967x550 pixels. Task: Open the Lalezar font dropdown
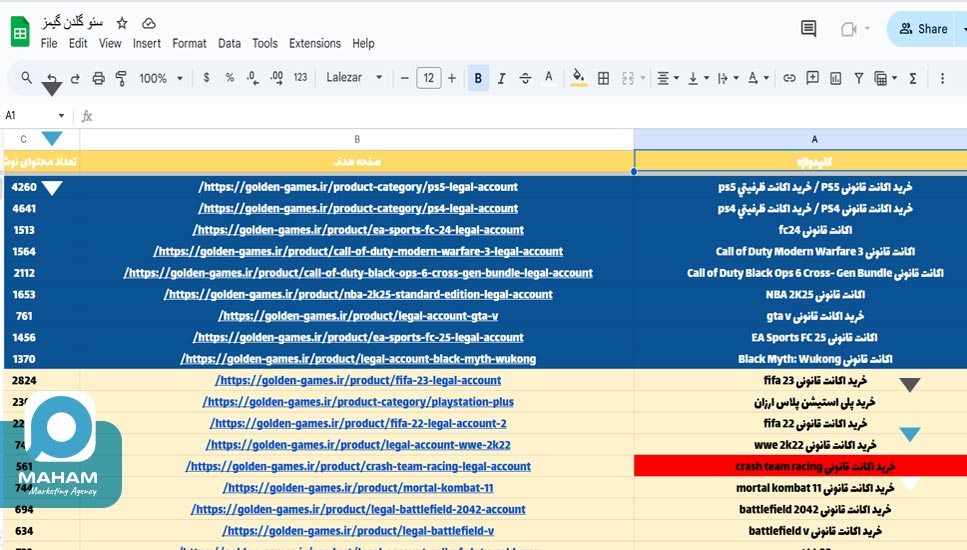coord(354,78)
